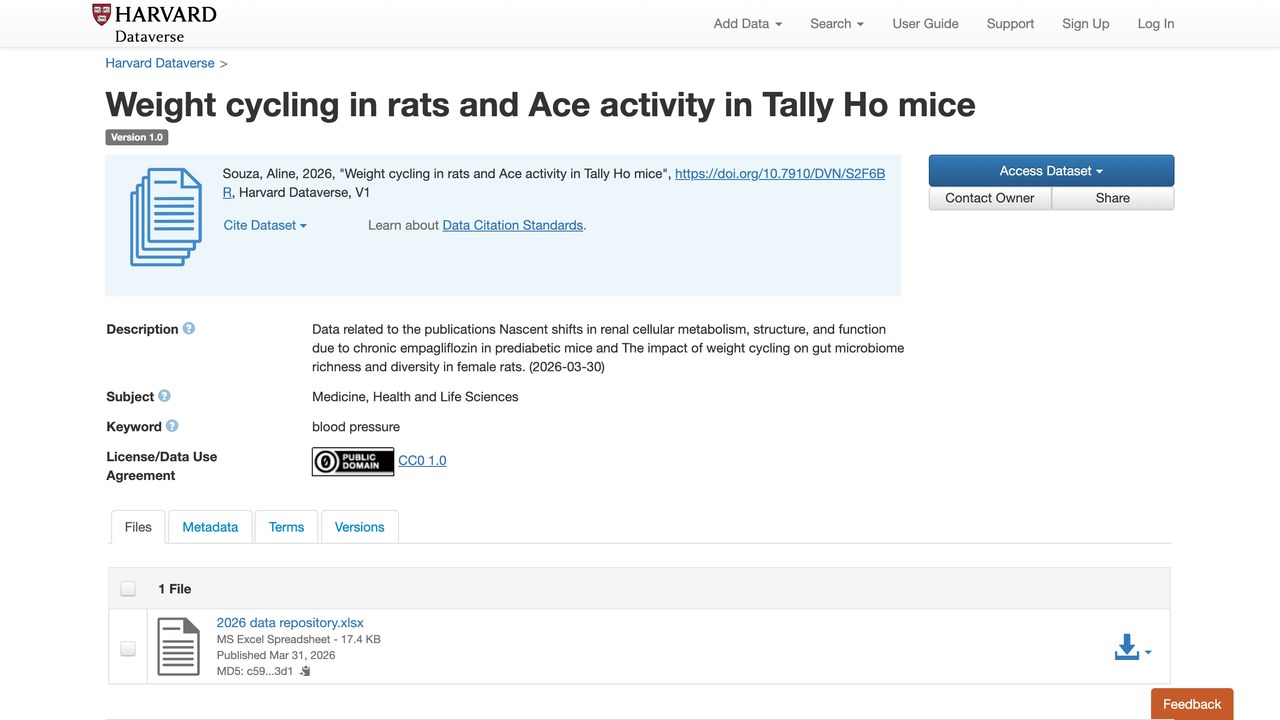Viewport: 1280px width, 720px height.
Task: Open the Data Citation Standards link
Action: pyautogui.click(x=513, y=225)
